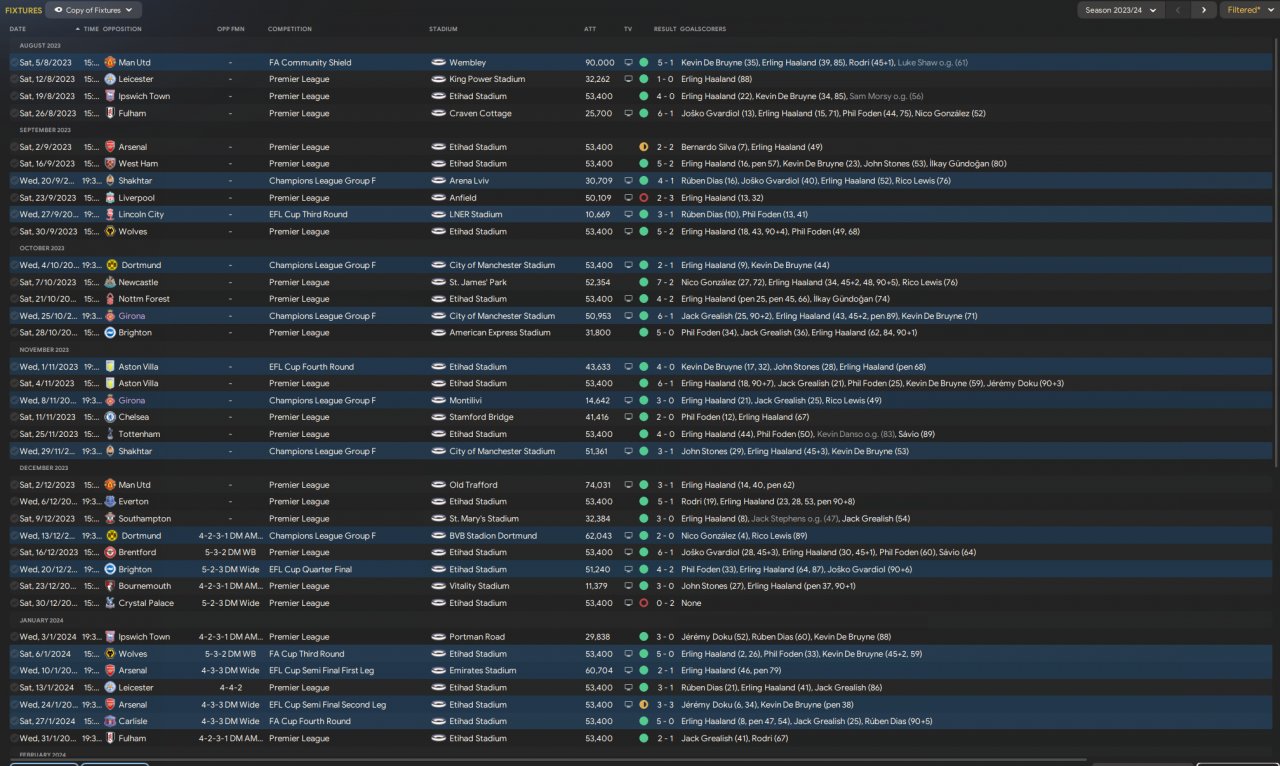Click the Brentford club badge

coord(110,553)
